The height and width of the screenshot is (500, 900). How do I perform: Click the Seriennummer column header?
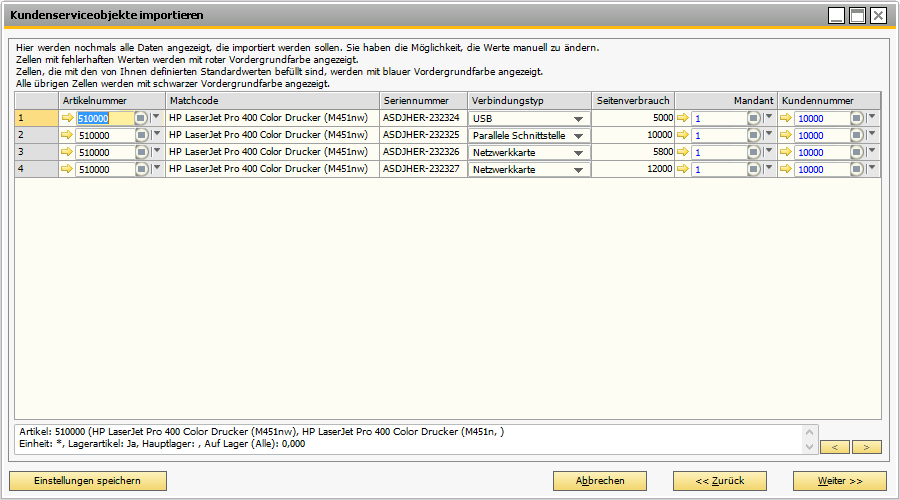coord(424,100)
